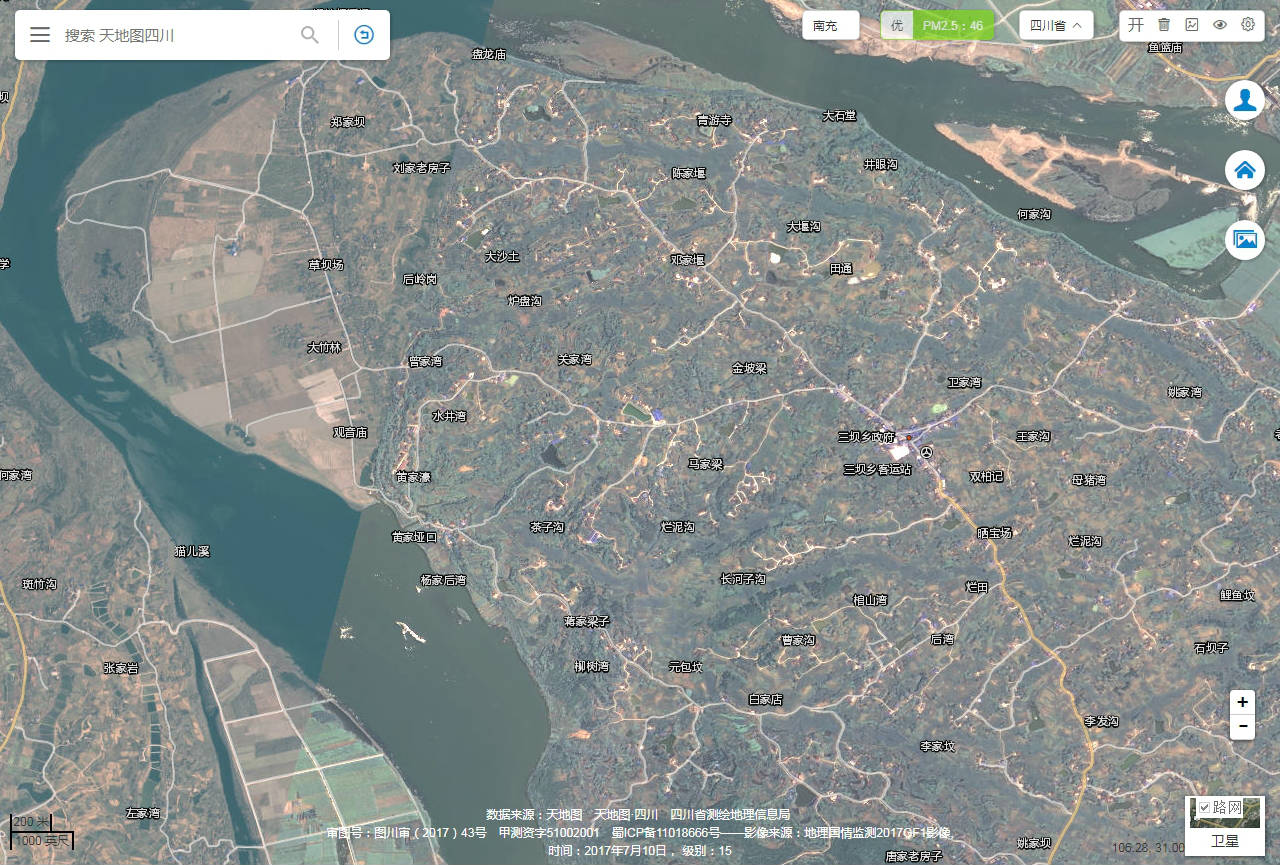Click the 邓家堰 place label

click(688, 260)
